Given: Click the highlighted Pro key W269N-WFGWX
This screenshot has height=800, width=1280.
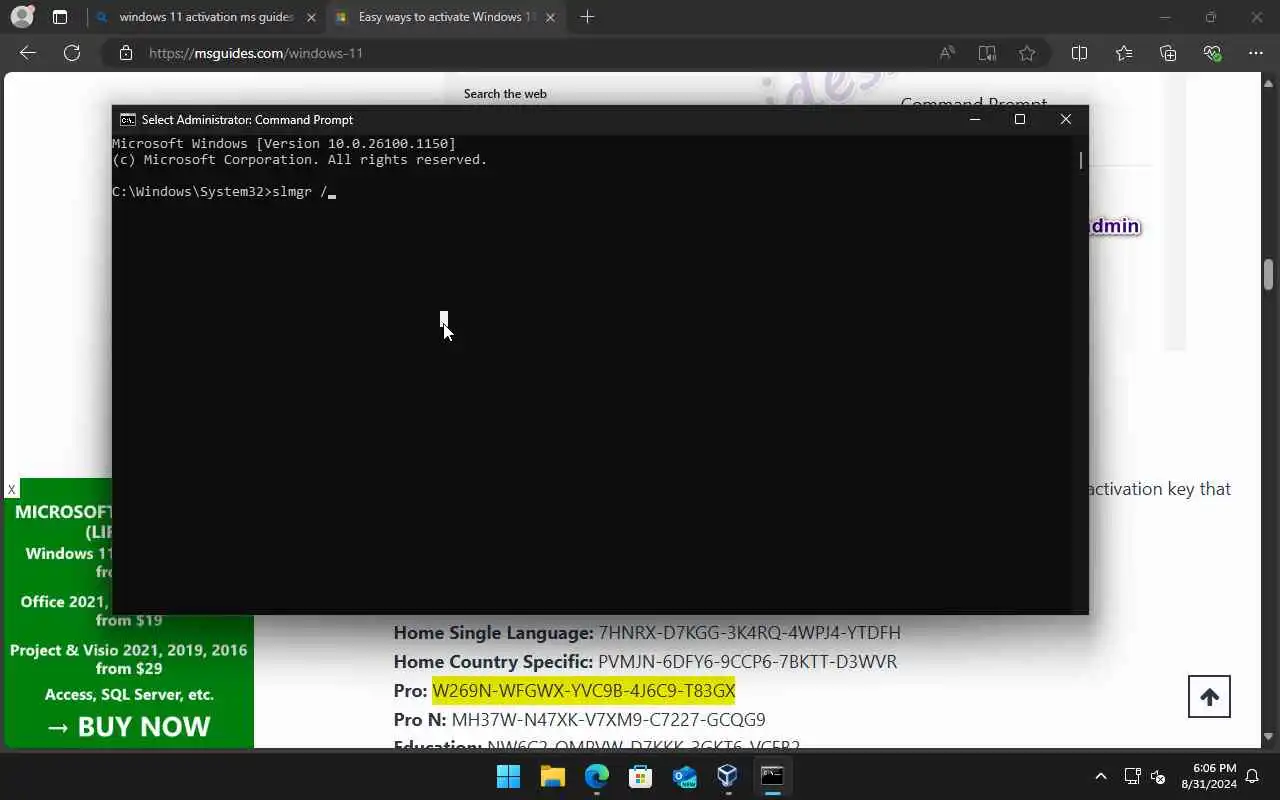Looking at the screenshot, I should coord(583,691).
